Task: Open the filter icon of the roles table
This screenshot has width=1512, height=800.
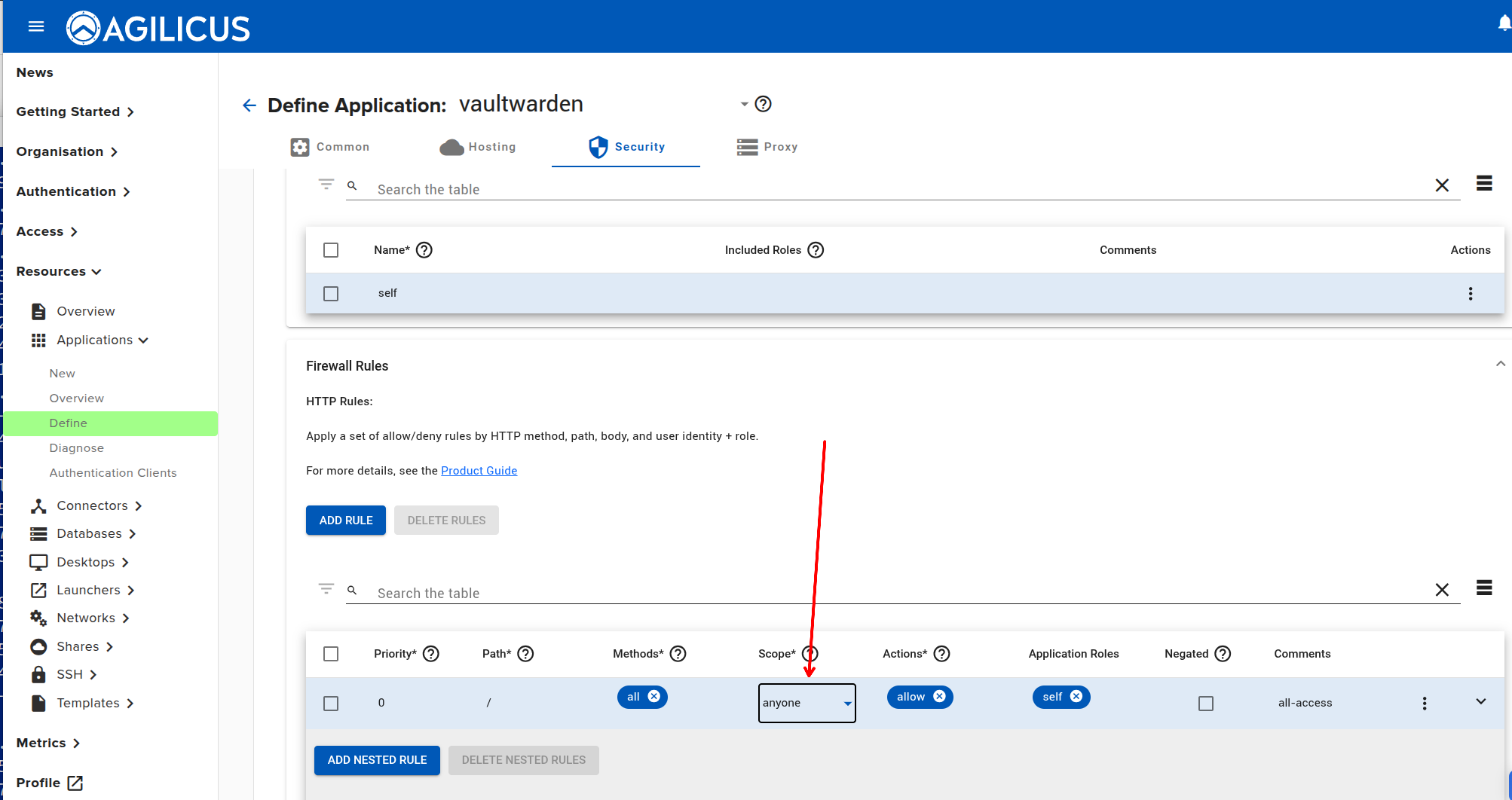Action: pyautogui.click(x=326, y=184)
